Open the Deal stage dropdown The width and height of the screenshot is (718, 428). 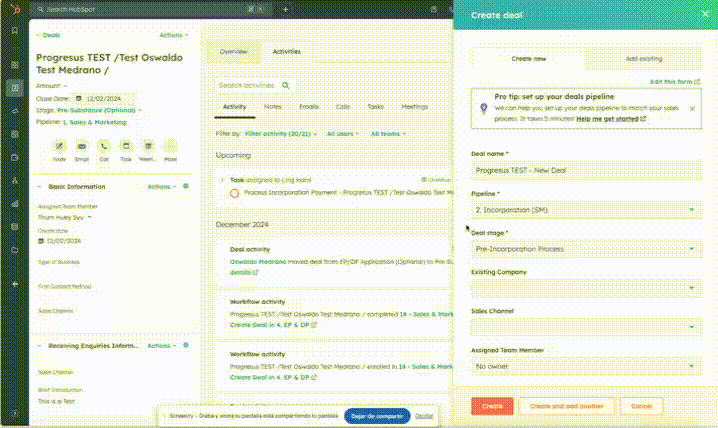585,248
